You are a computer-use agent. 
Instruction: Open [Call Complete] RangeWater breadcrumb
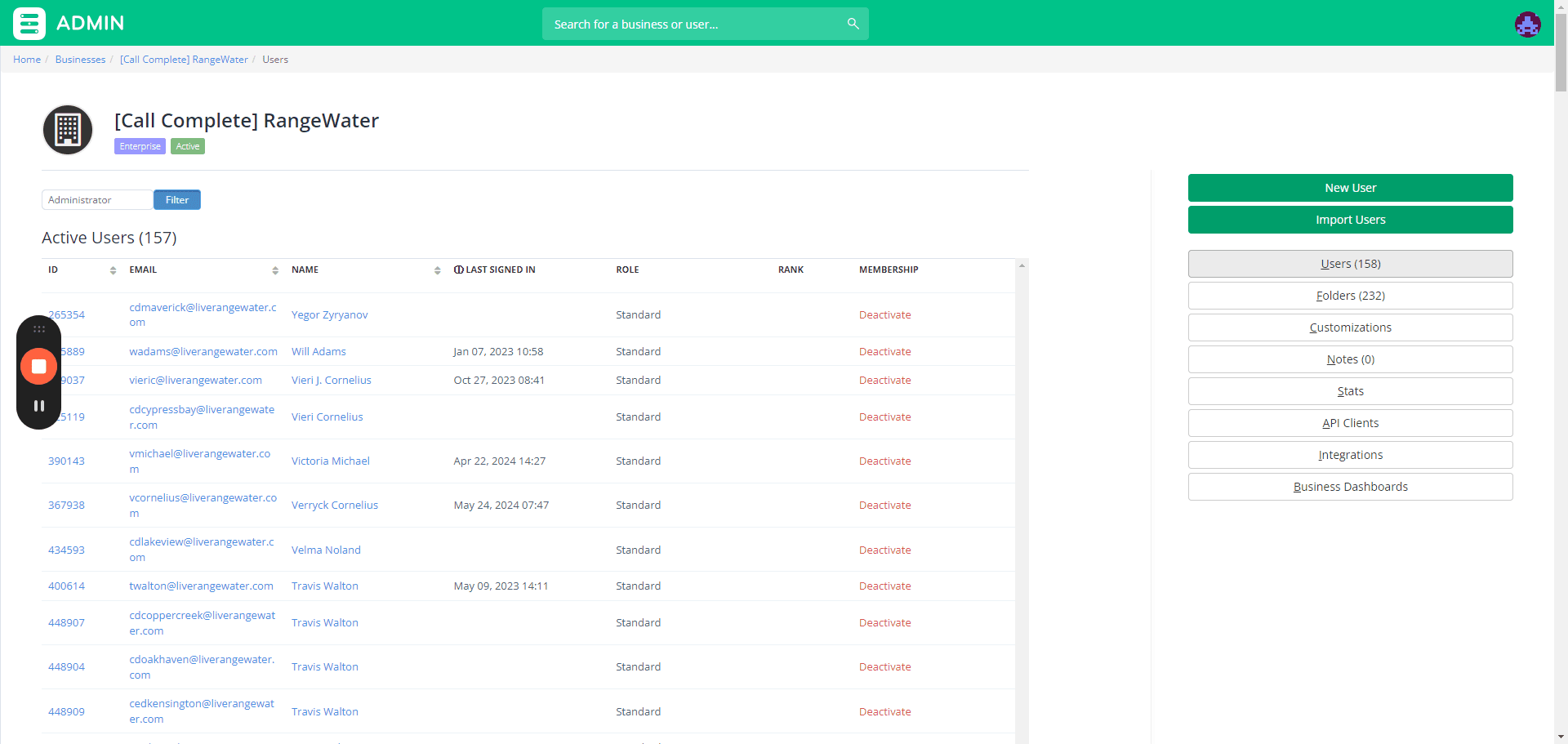pos(184,60)
